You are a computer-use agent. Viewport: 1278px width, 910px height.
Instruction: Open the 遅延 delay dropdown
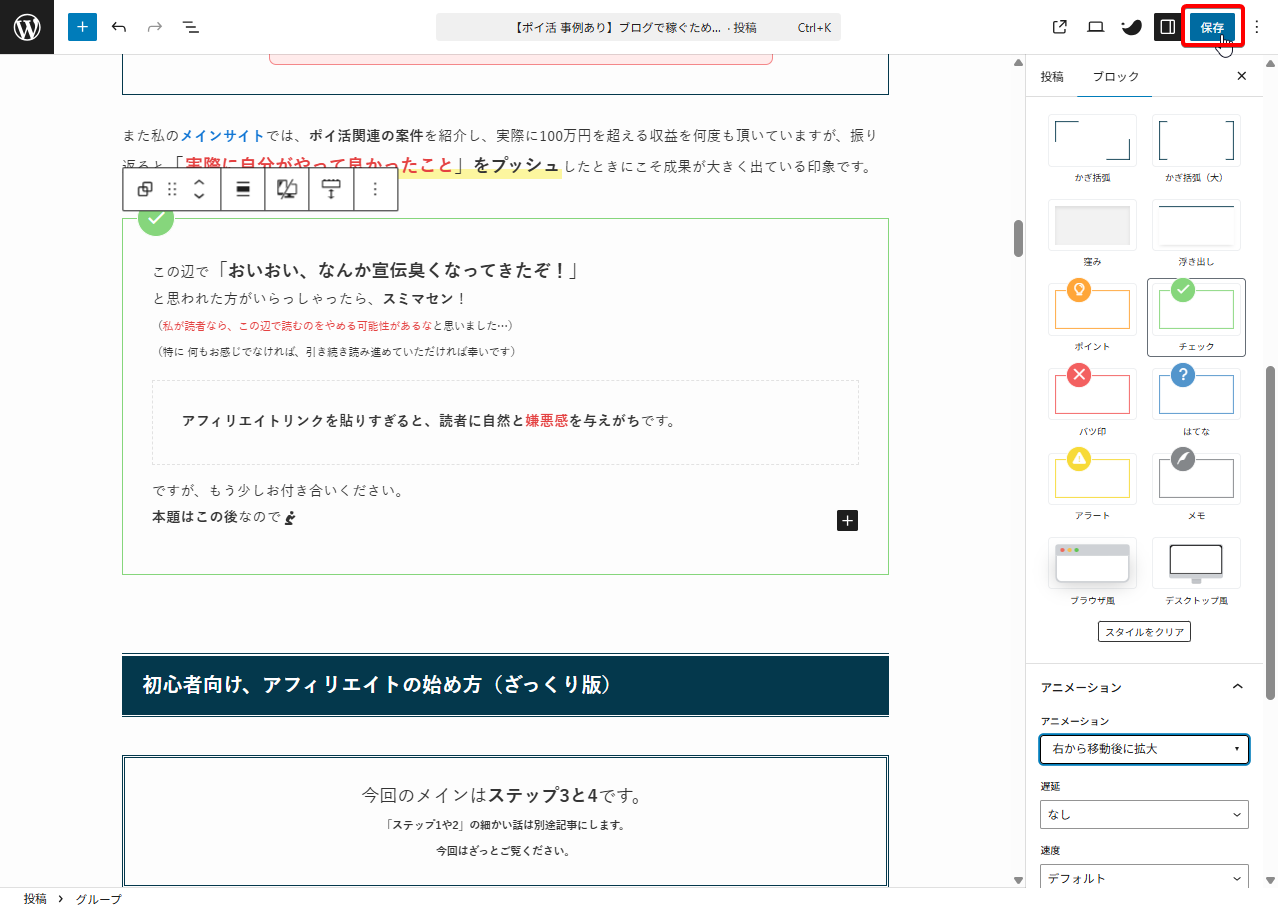1144,814
